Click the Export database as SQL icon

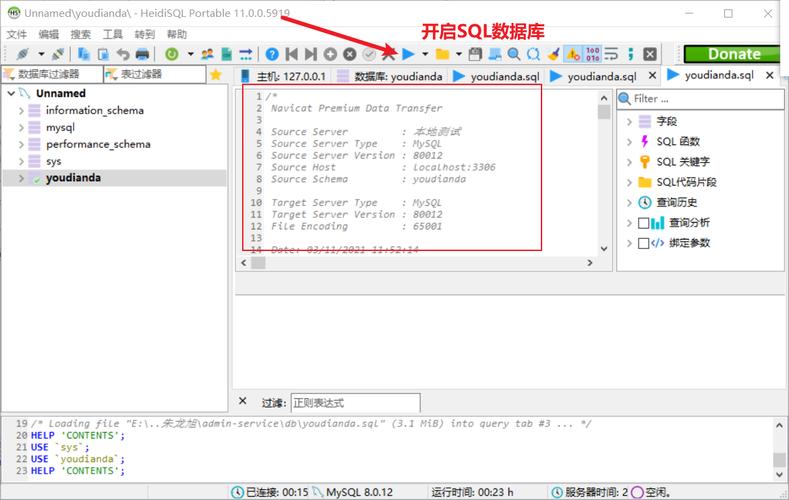226,54
